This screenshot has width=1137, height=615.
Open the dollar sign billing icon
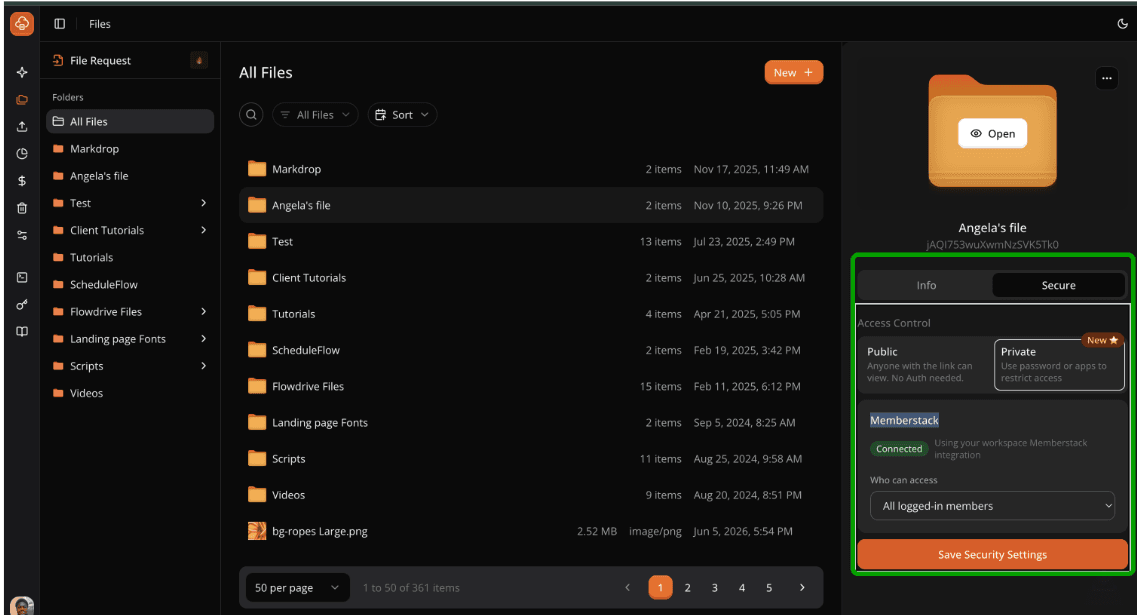[22, 181]
